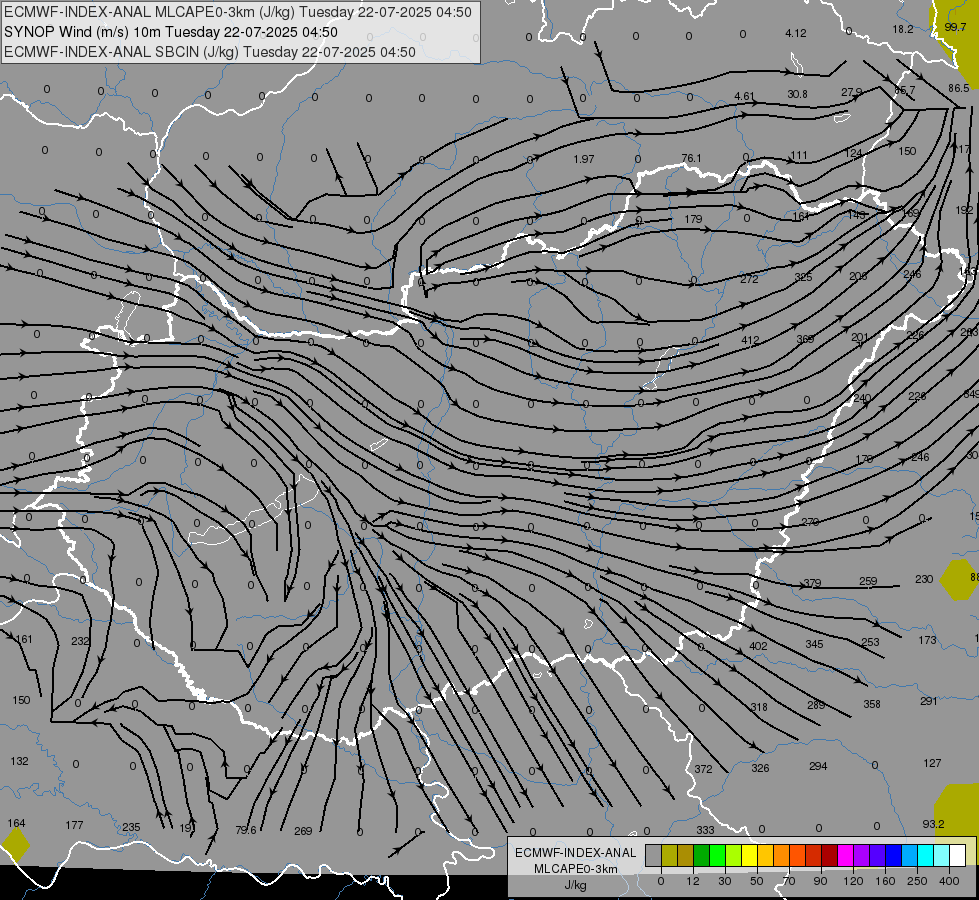
Task: Click the map value 240
Action: coord(862,398)
